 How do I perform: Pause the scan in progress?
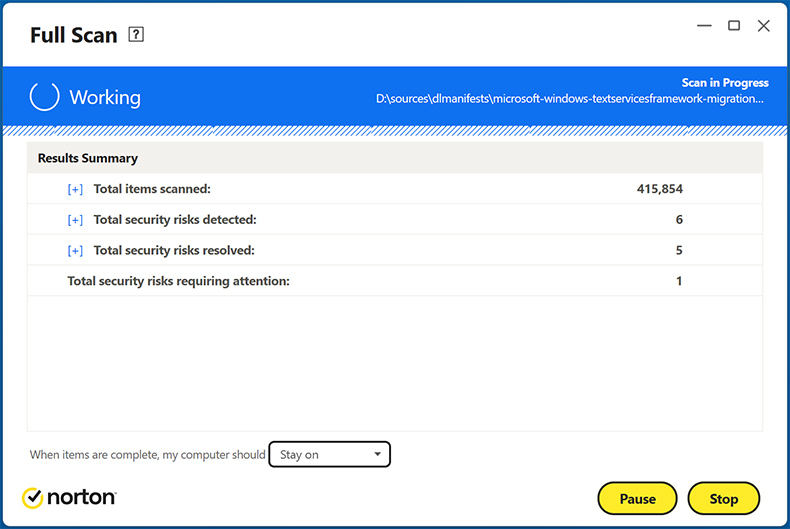[637, 498]
